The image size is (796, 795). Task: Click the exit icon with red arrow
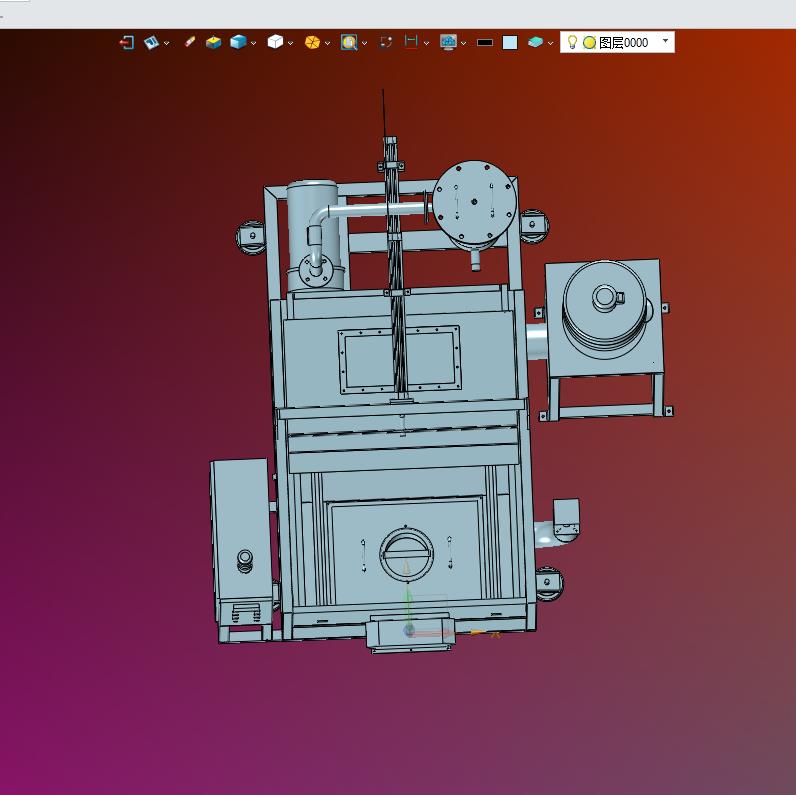126,43
